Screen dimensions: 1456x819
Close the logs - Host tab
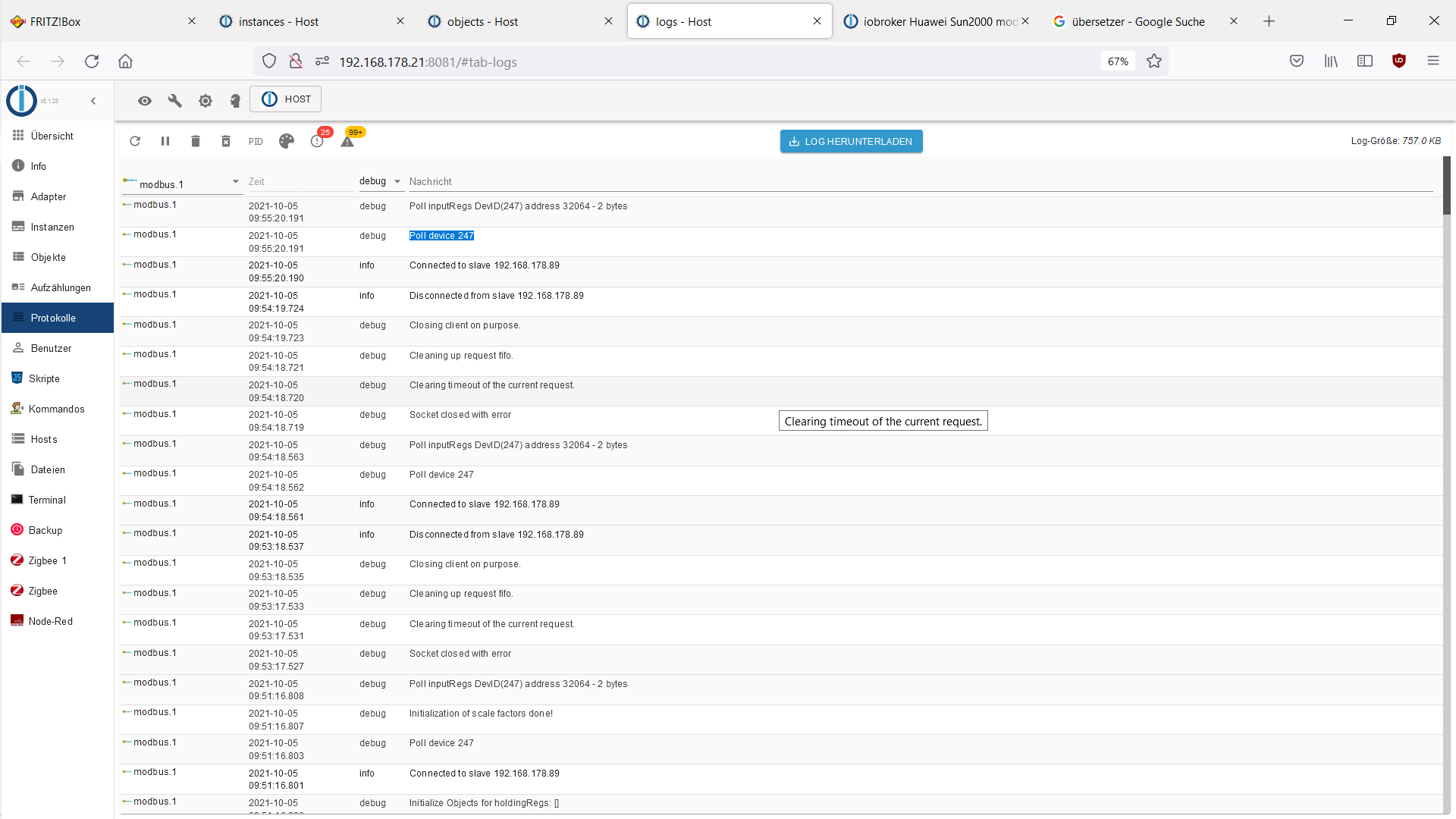coord(817,21)
